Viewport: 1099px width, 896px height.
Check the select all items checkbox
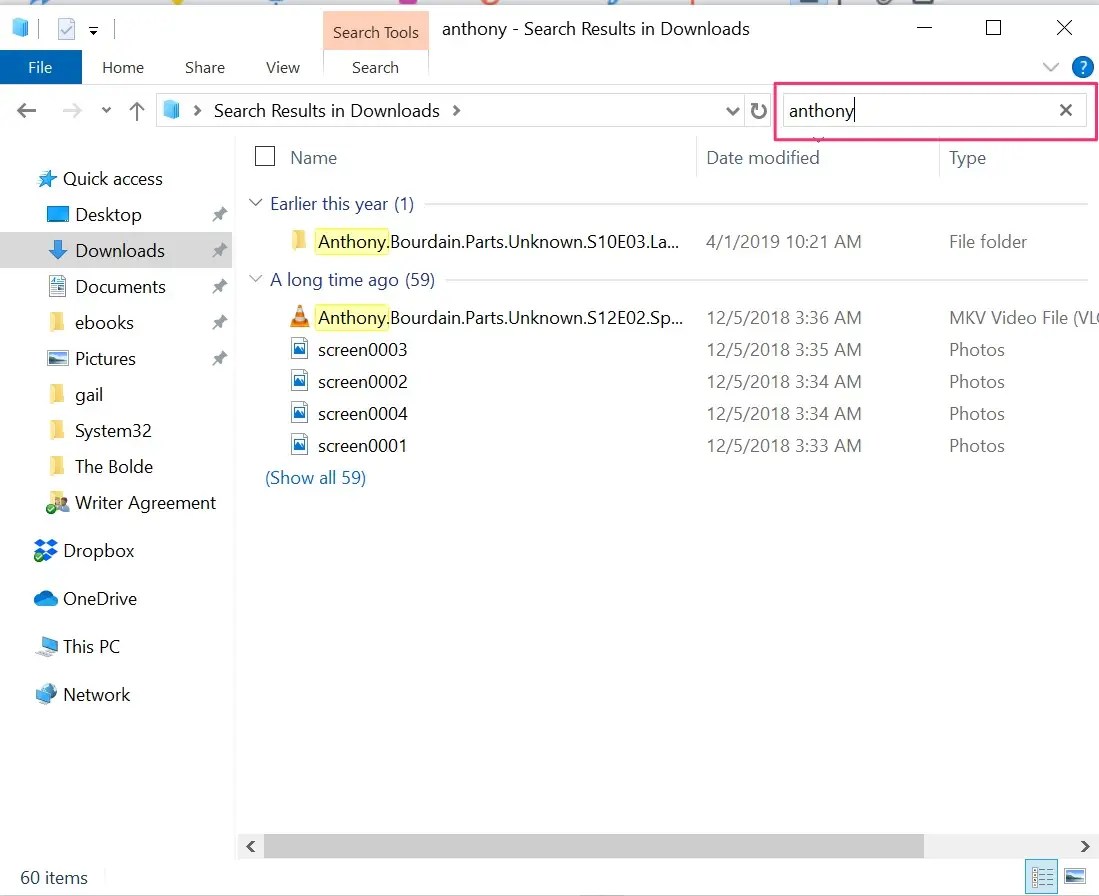pyautogui.click(x=265, y=156)
